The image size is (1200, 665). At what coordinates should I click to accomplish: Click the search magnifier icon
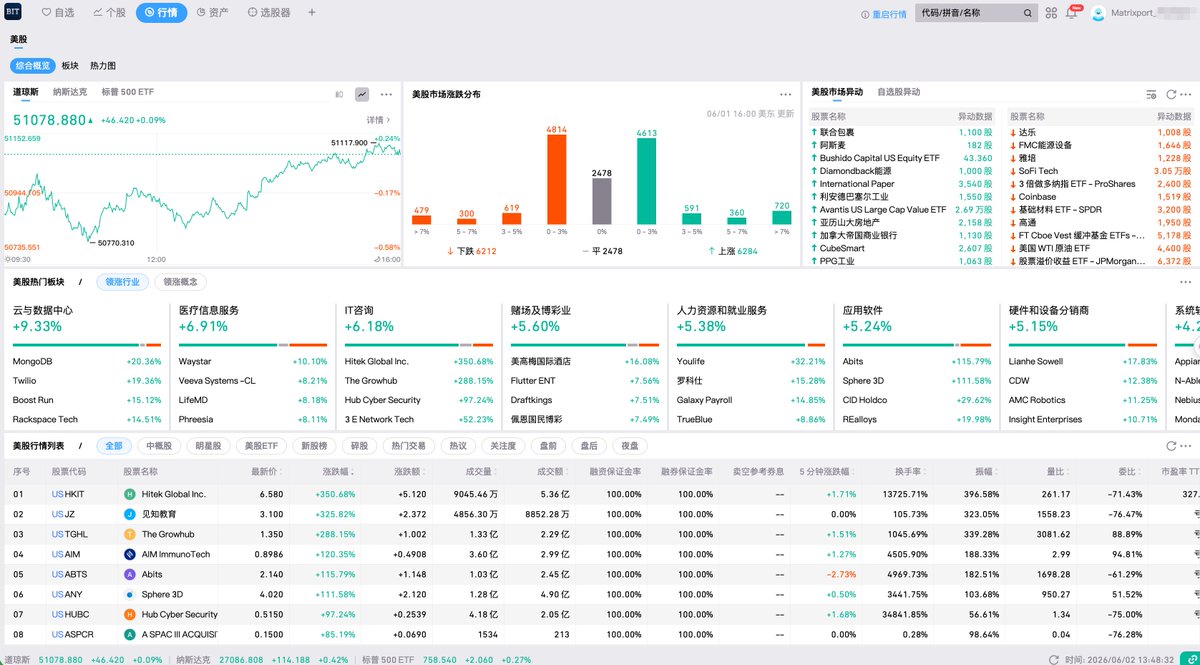[x=1027, y=14]
